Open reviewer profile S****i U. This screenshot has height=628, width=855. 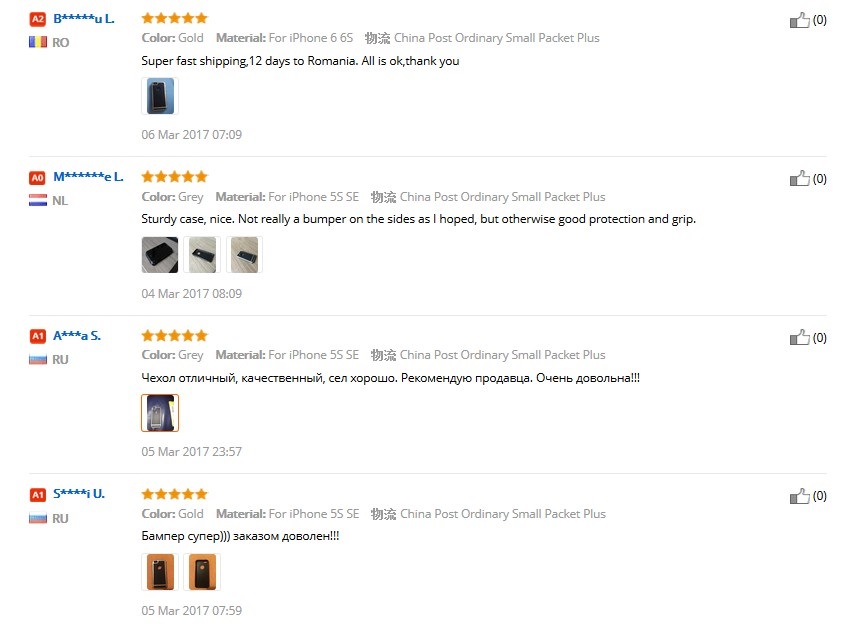pyautogui.click(x=79, y=494)
